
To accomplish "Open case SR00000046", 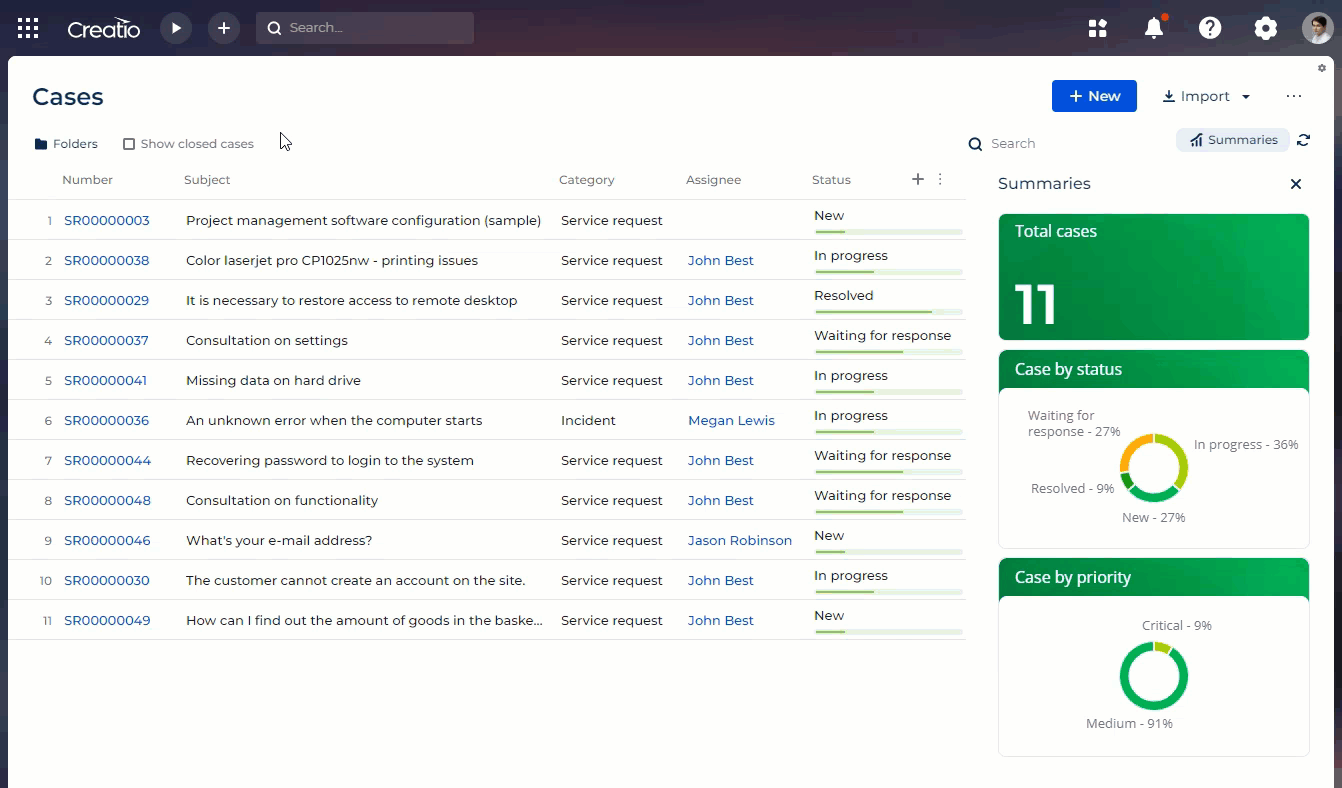I will pos(108,540).
